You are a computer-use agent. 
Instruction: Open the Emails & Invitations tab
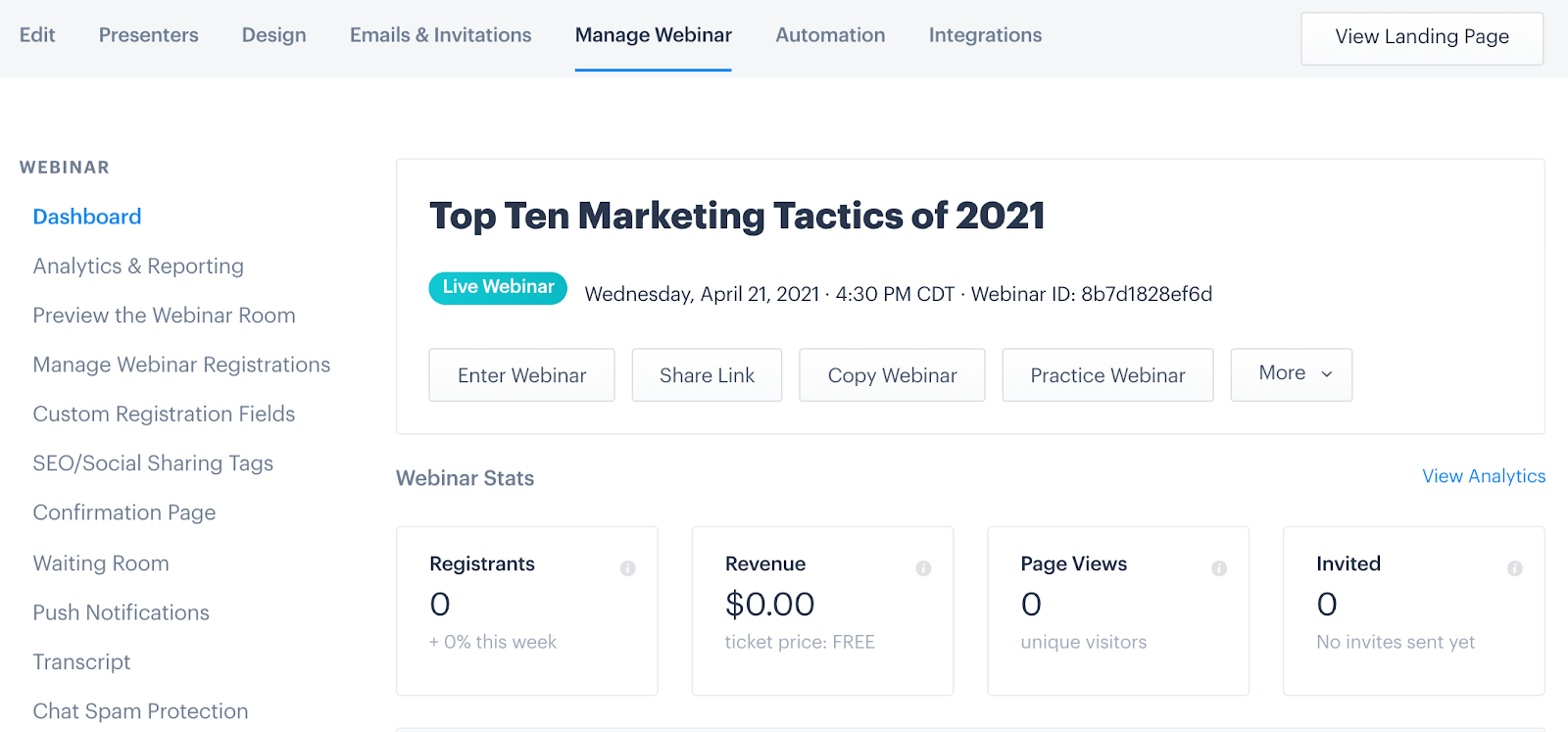(x=440, y=35)
